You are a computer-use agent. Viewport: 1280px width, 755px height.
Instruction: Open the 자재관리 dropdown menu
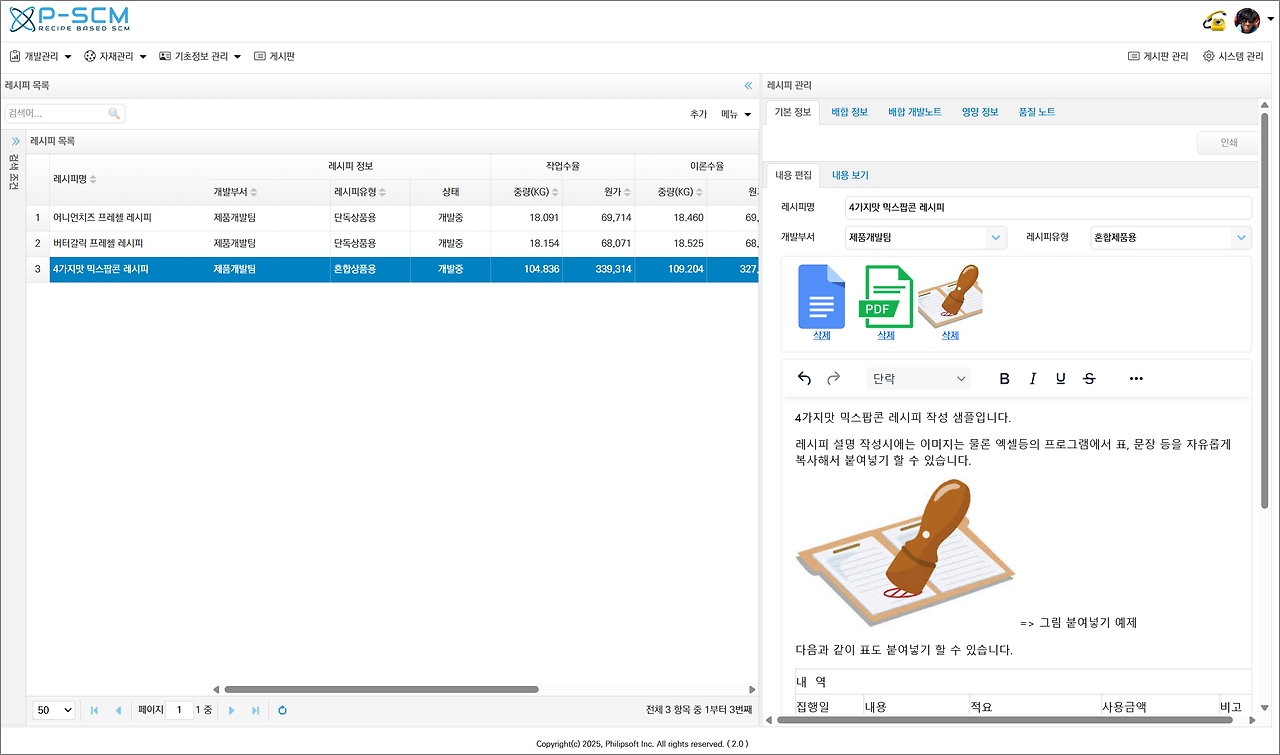pyautogui.click(x=115, y=57)
